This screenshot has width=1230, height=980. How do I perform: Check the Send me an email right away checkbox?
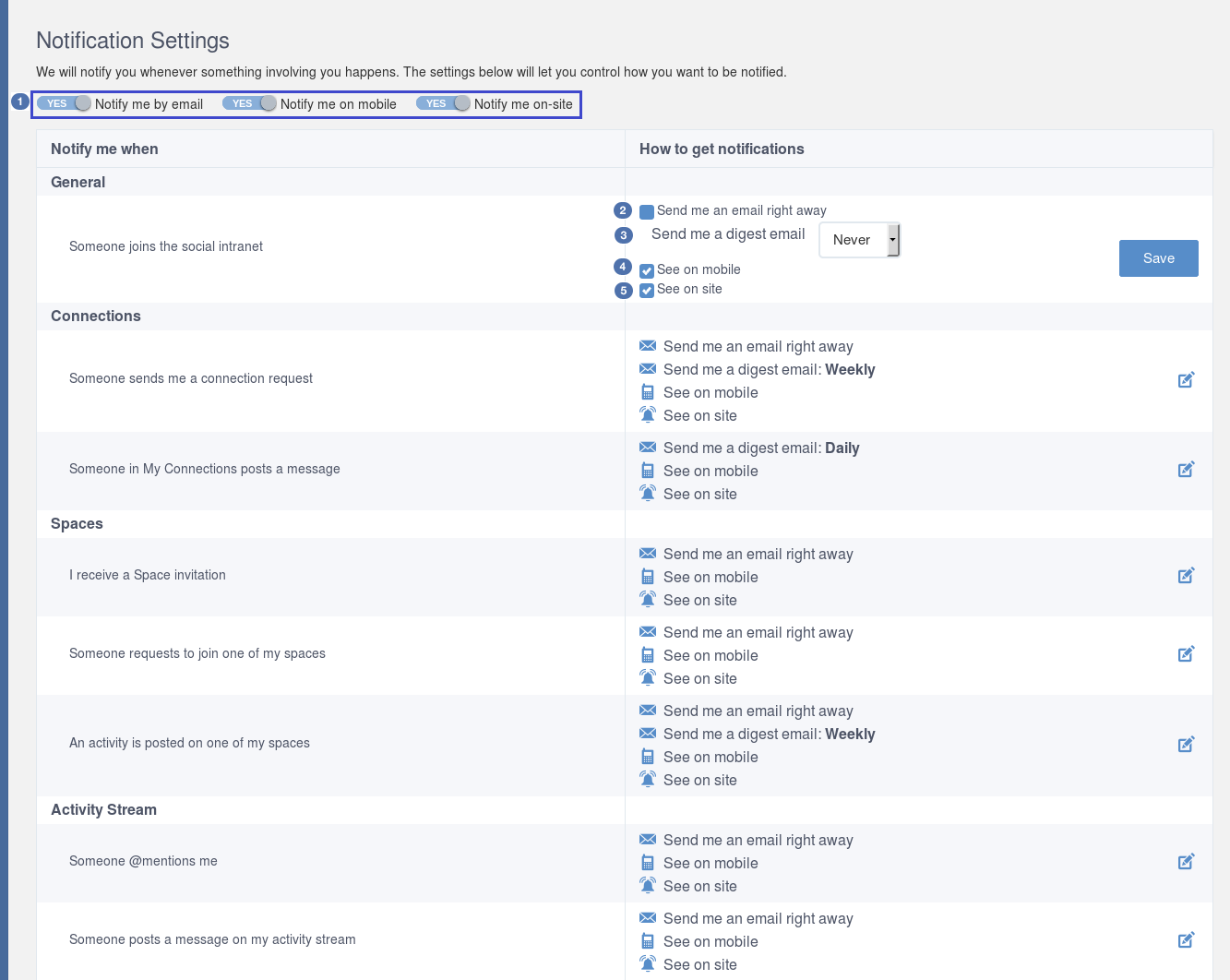[647, 211]
